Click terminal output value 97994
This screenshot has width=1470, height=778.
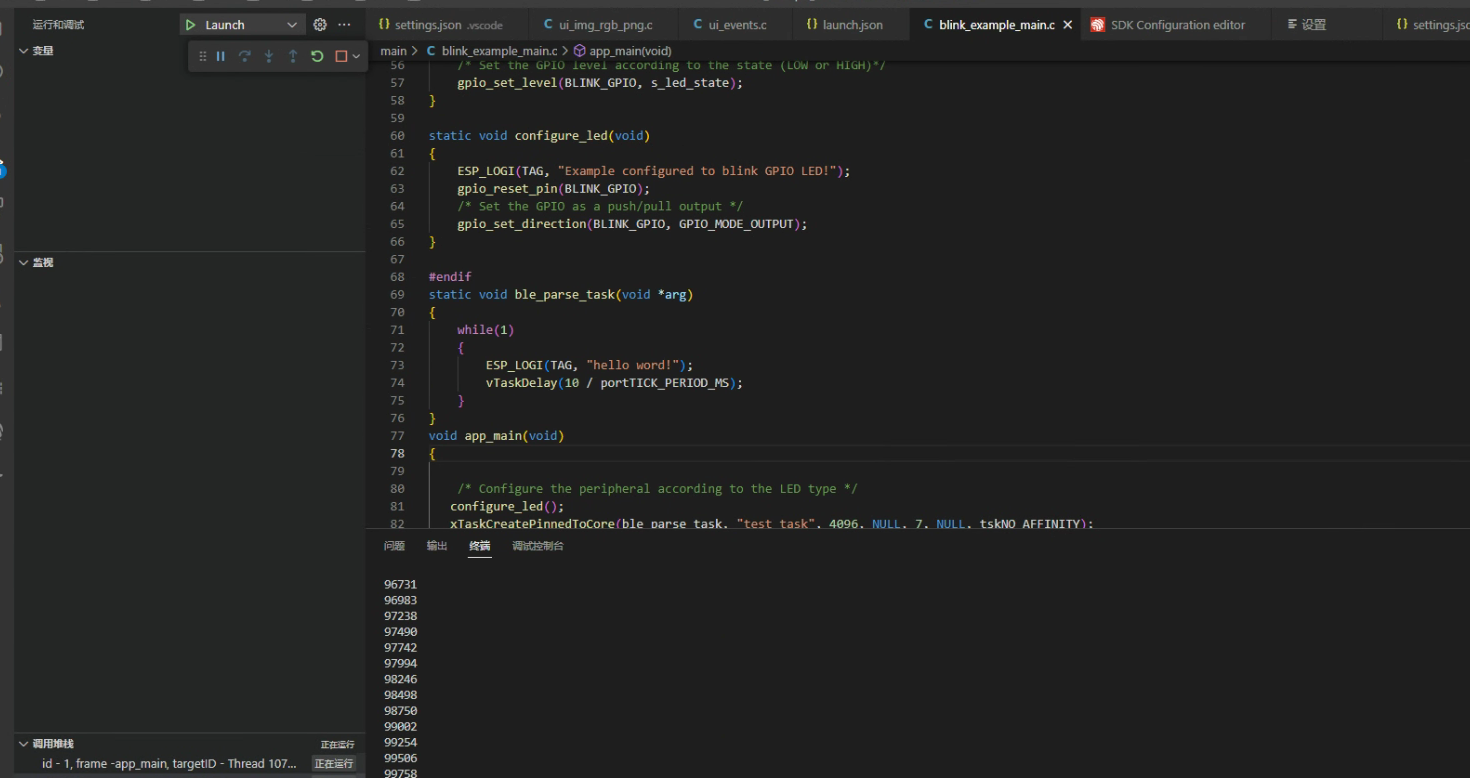pyautogui.click(x=400, y=664)
